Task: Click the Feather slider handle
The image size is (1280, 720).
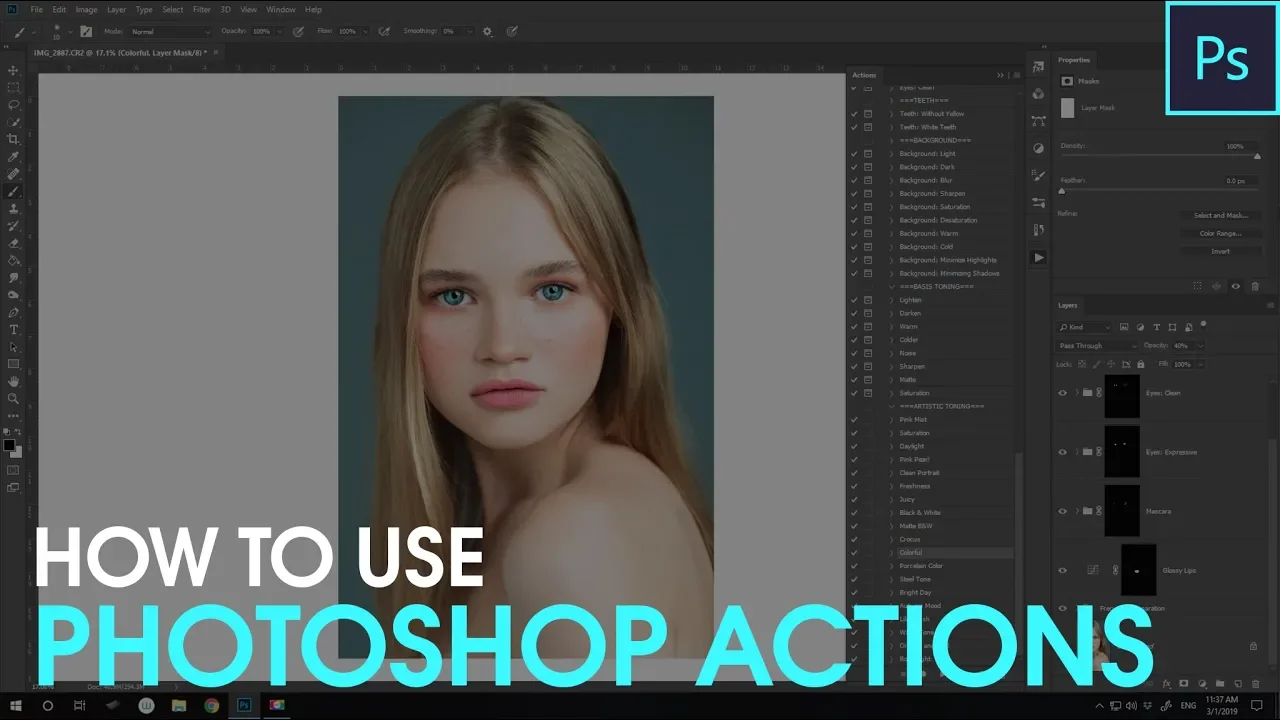Action: [x=1062, y=191]
